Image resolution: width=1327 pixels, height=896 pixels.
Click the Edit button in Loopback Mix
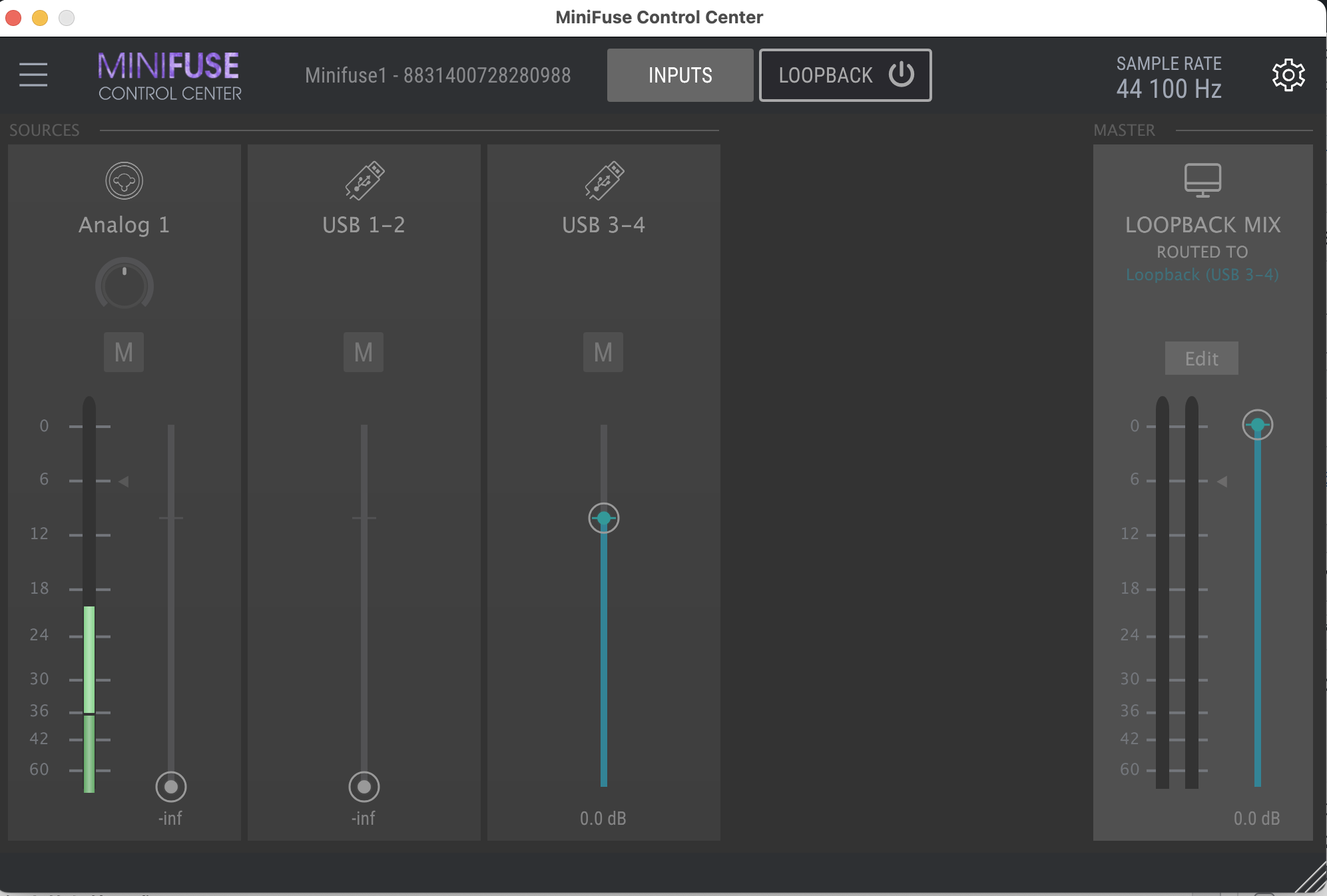pos(1201,359)
